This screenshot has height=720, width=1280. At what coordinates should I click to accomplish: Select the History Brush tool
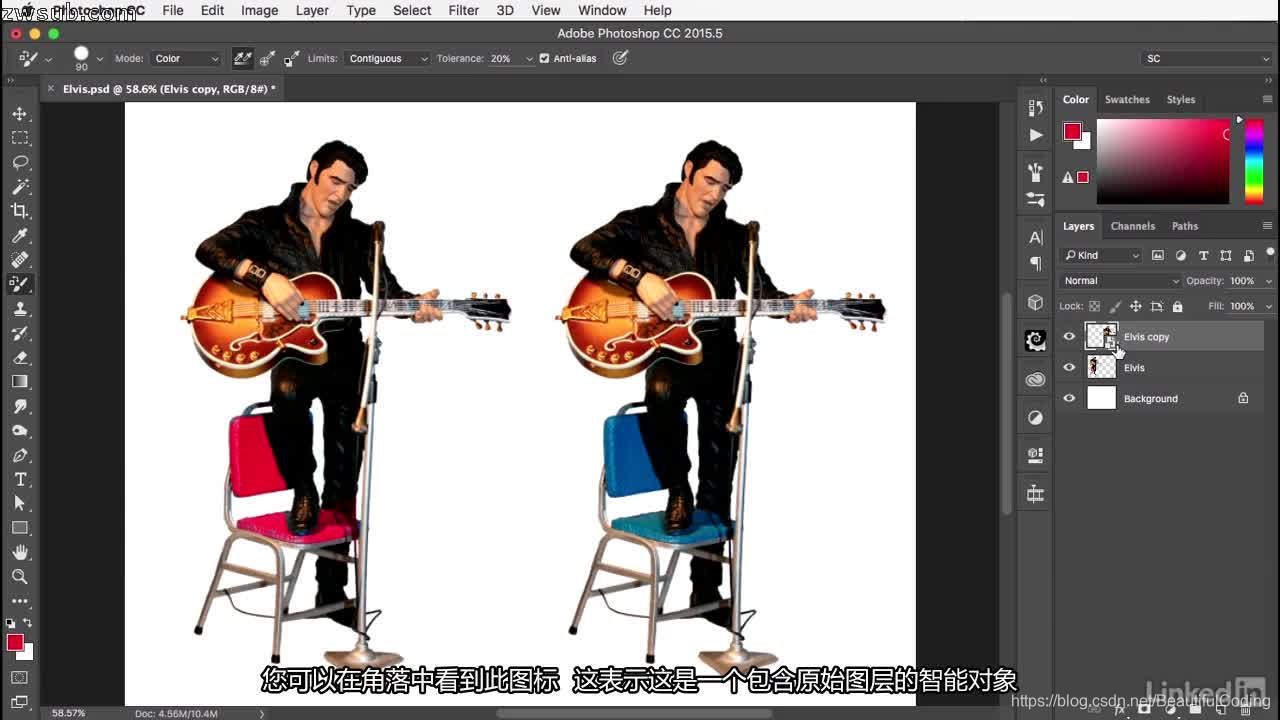coord(19,333)
